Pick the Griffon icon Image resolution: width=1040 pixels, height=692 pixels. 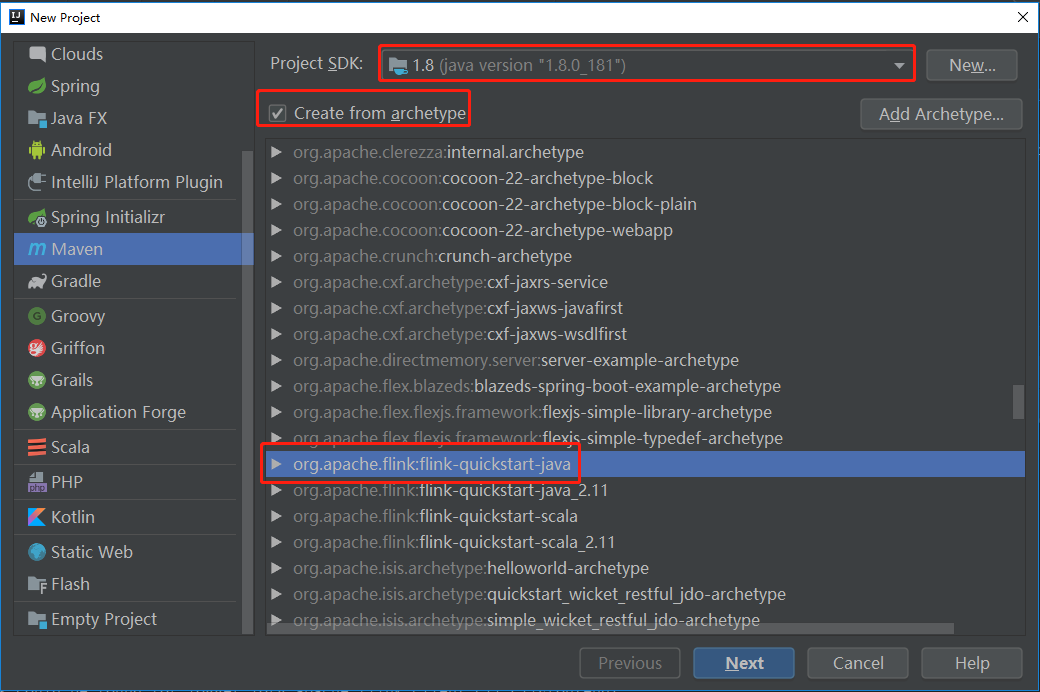pos(37,348)
